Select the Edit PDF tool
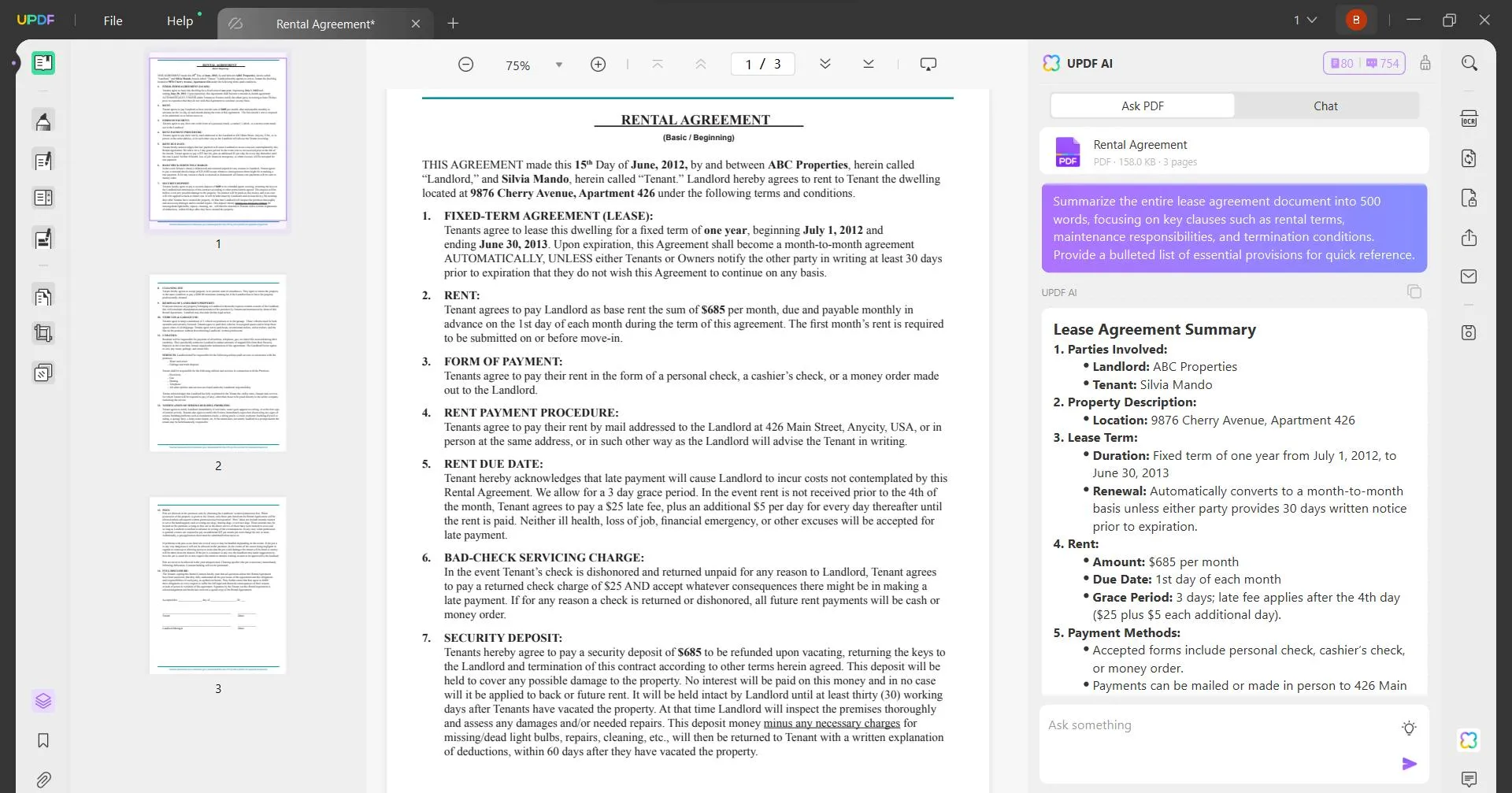Screen dimensions: 1512x793 pyautogui.click(x=43, y=160)
